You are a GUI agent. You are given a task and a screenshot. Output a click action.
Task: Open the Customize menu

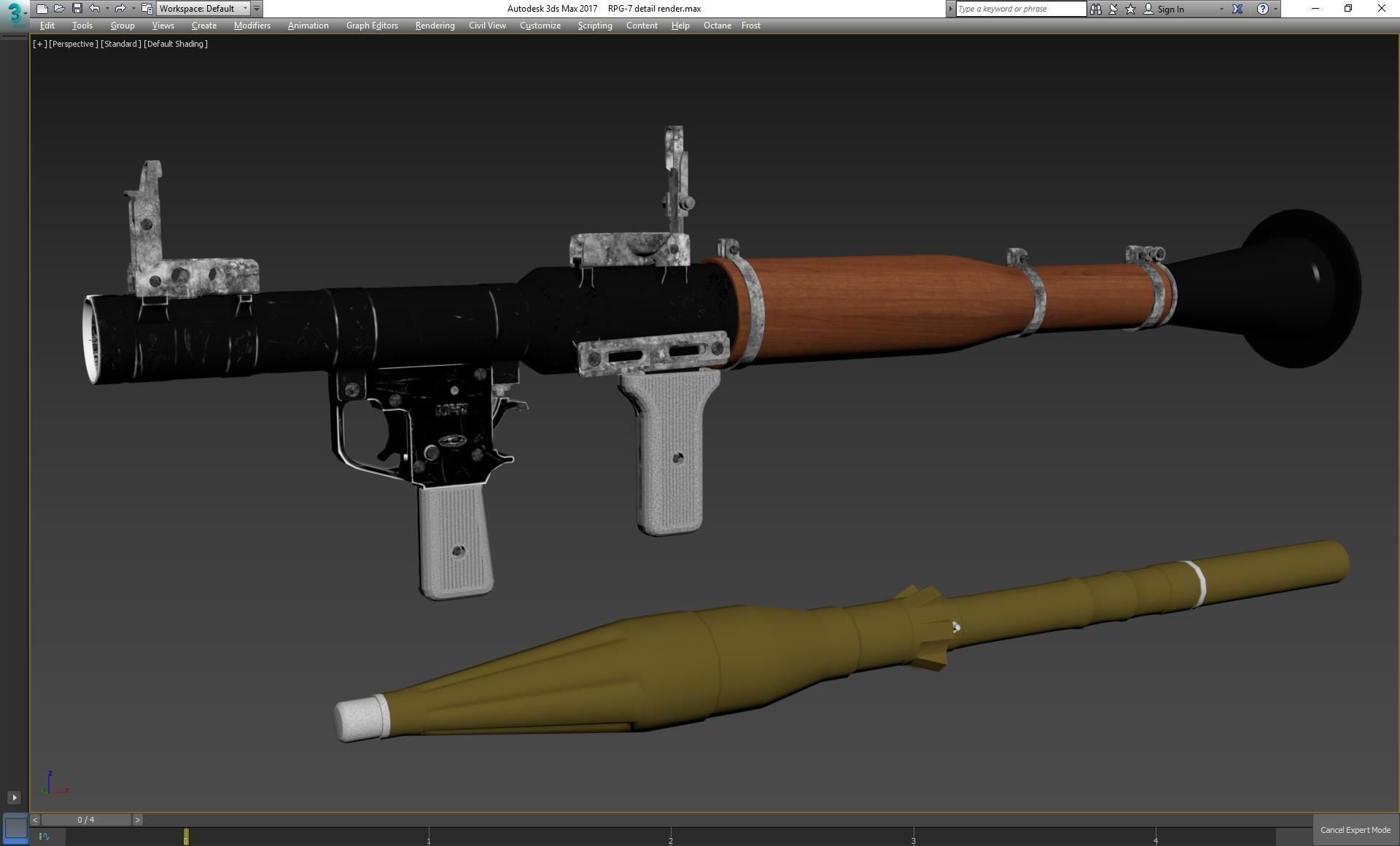pyautogui.click(x=540, y=26)
